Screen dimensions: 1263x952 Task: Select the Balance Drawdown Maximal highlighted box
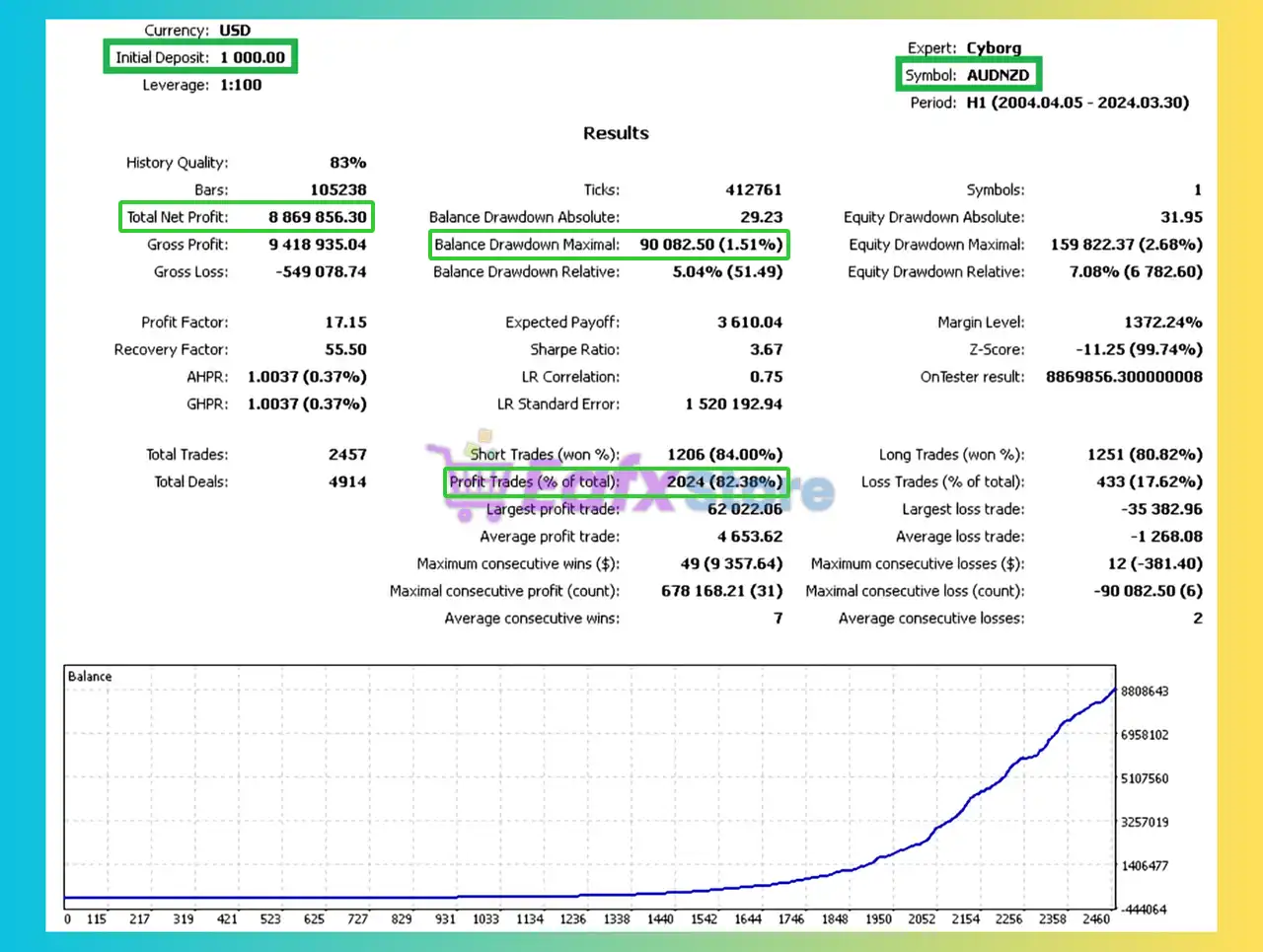[609, 245]
